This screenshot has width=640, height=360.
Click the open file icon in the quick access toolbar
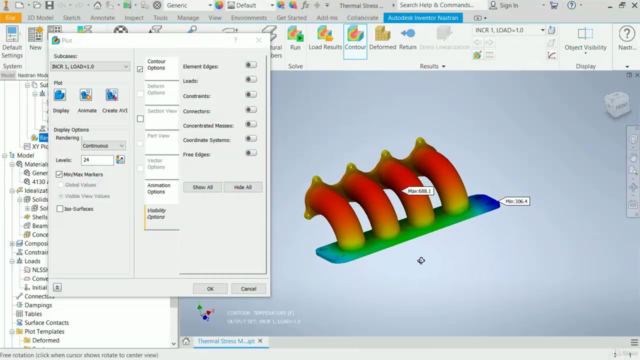coord(37,5)
